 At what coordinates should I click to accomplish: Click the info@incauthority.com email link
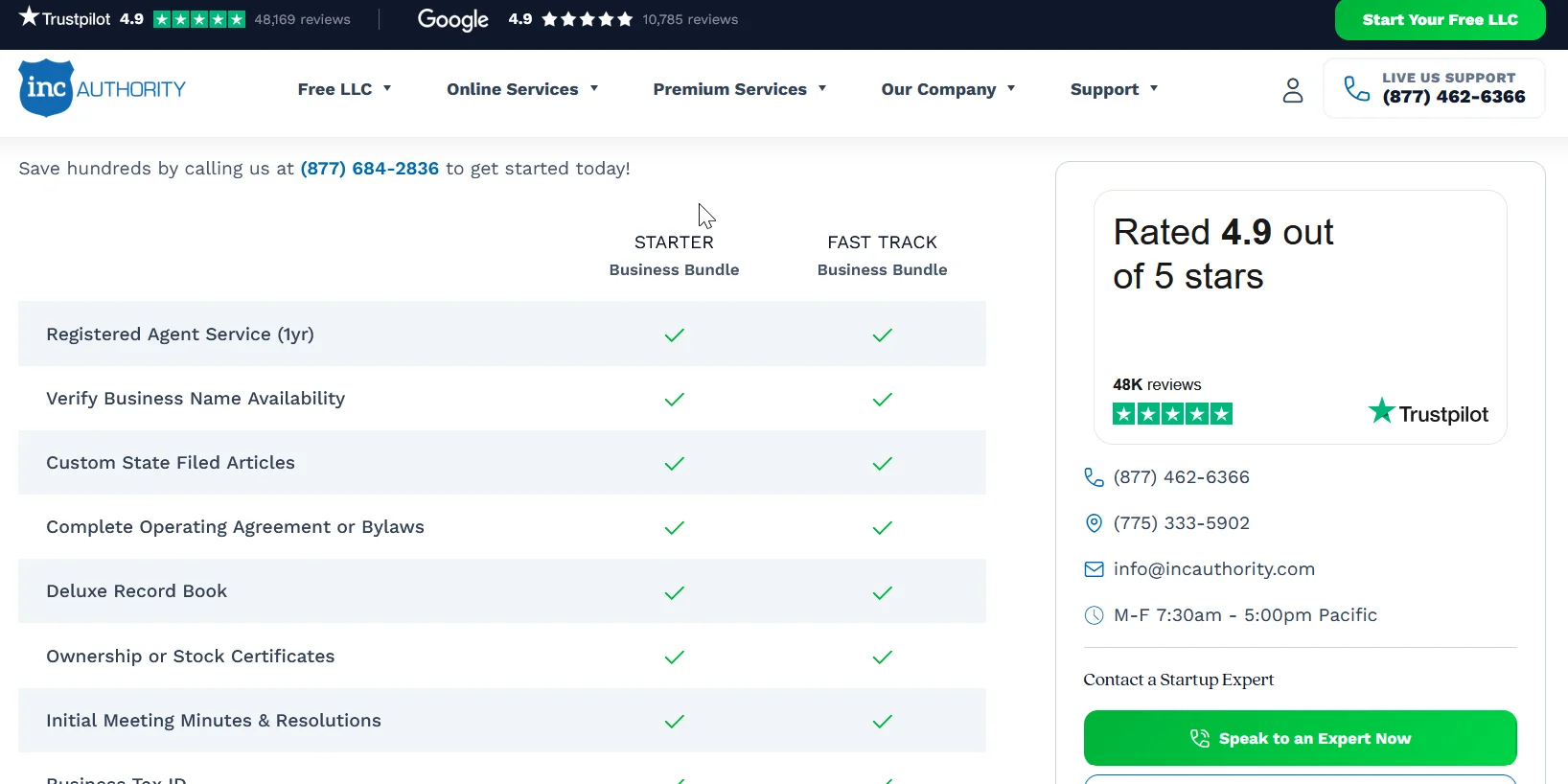click(1214, 569)
